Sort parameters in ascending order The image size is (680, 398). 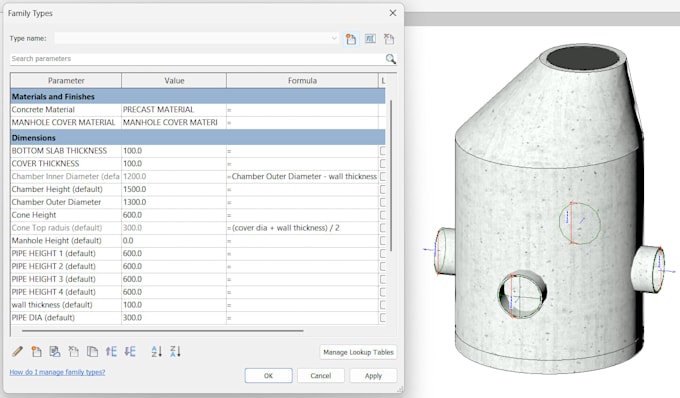pyautogui.click(x=157, y=351)
